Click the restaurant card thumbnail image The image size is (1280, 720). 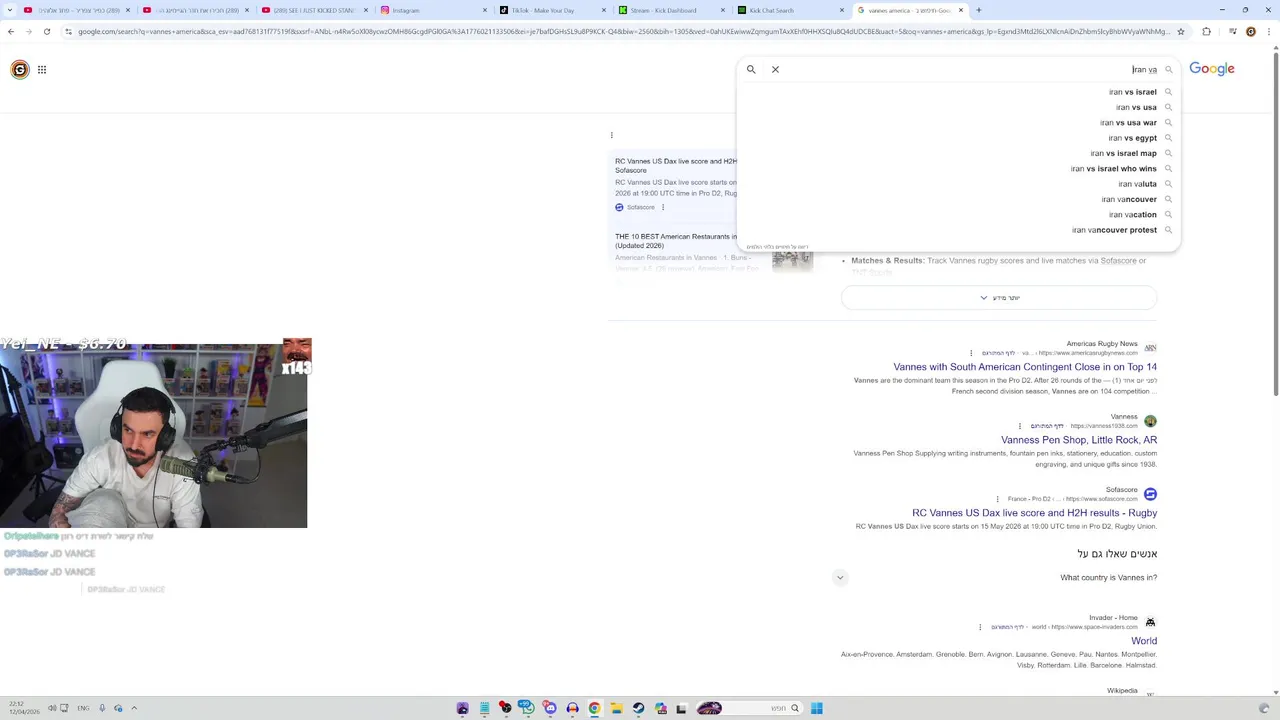793,260
